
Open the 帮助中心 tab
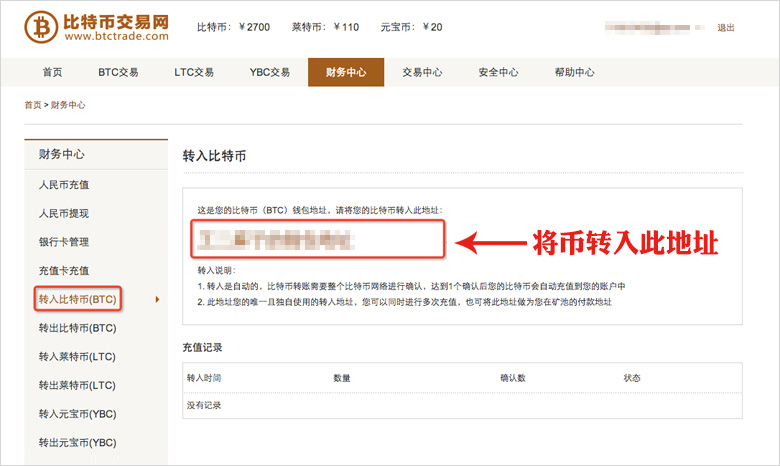tap(574, 72)
